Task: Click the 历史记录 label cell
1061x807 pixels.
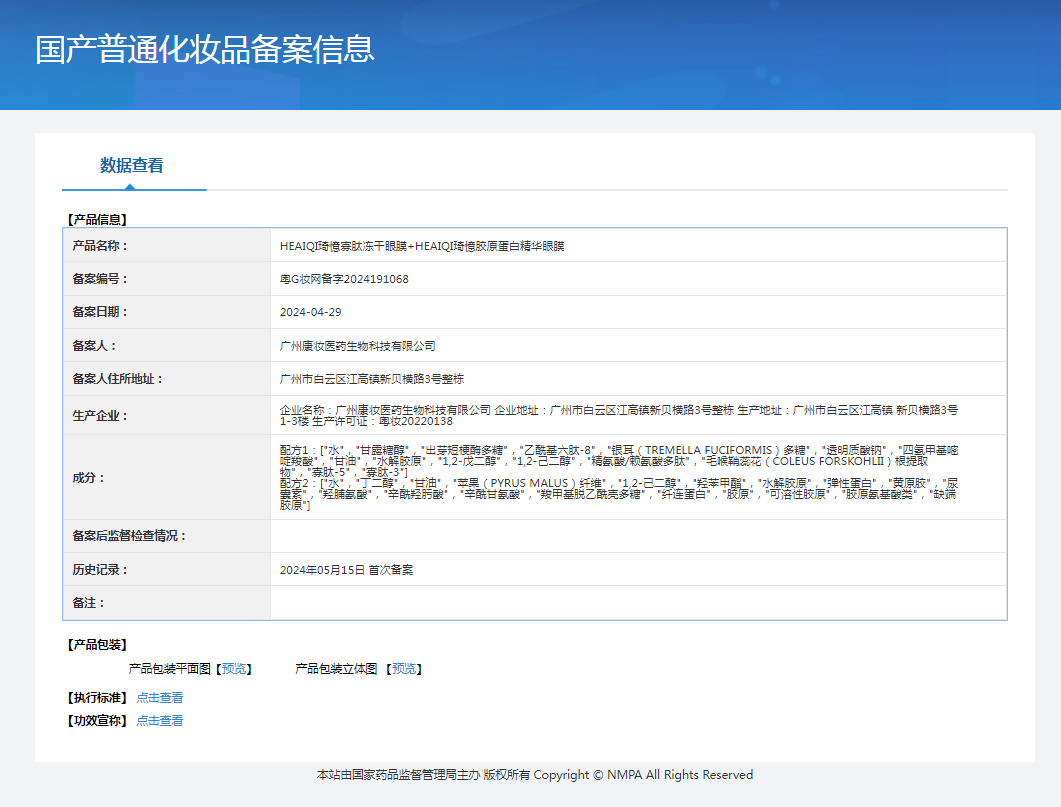Action: pos(166,570)
